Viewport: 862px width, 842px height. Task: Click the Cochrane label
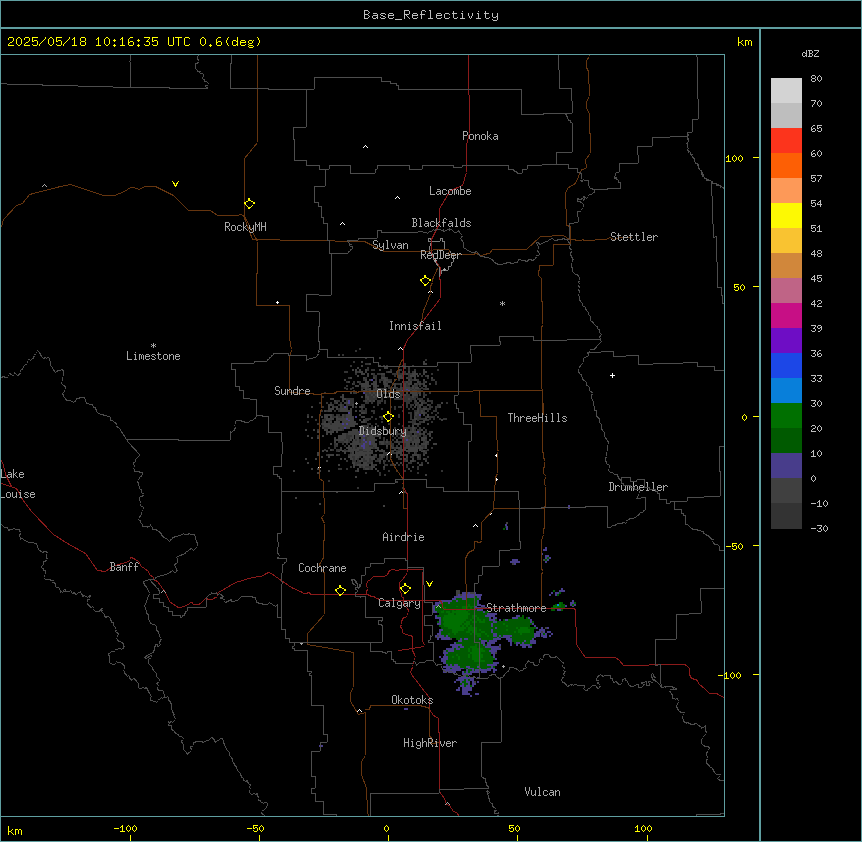click(322, 568)
